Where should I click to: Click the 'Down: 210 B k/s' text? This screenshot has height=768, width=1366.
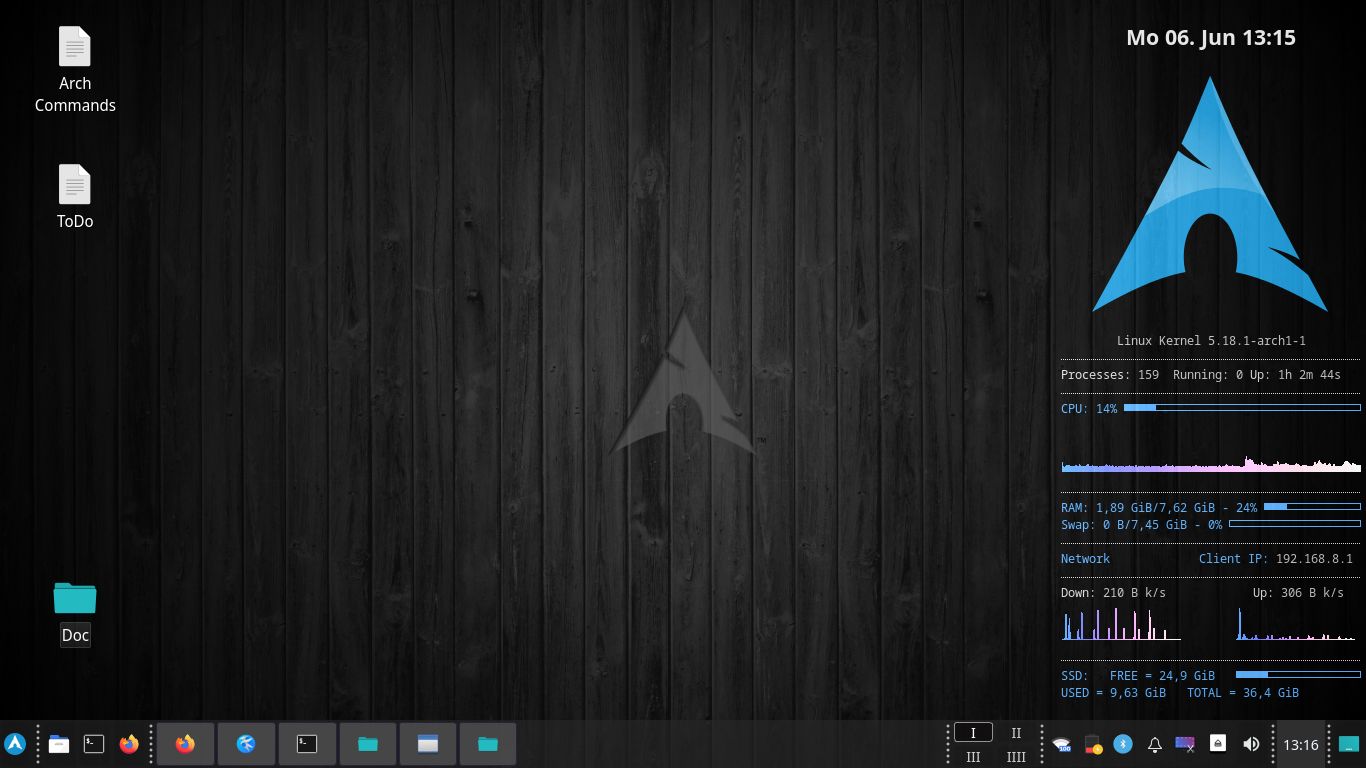(1113, 593)
